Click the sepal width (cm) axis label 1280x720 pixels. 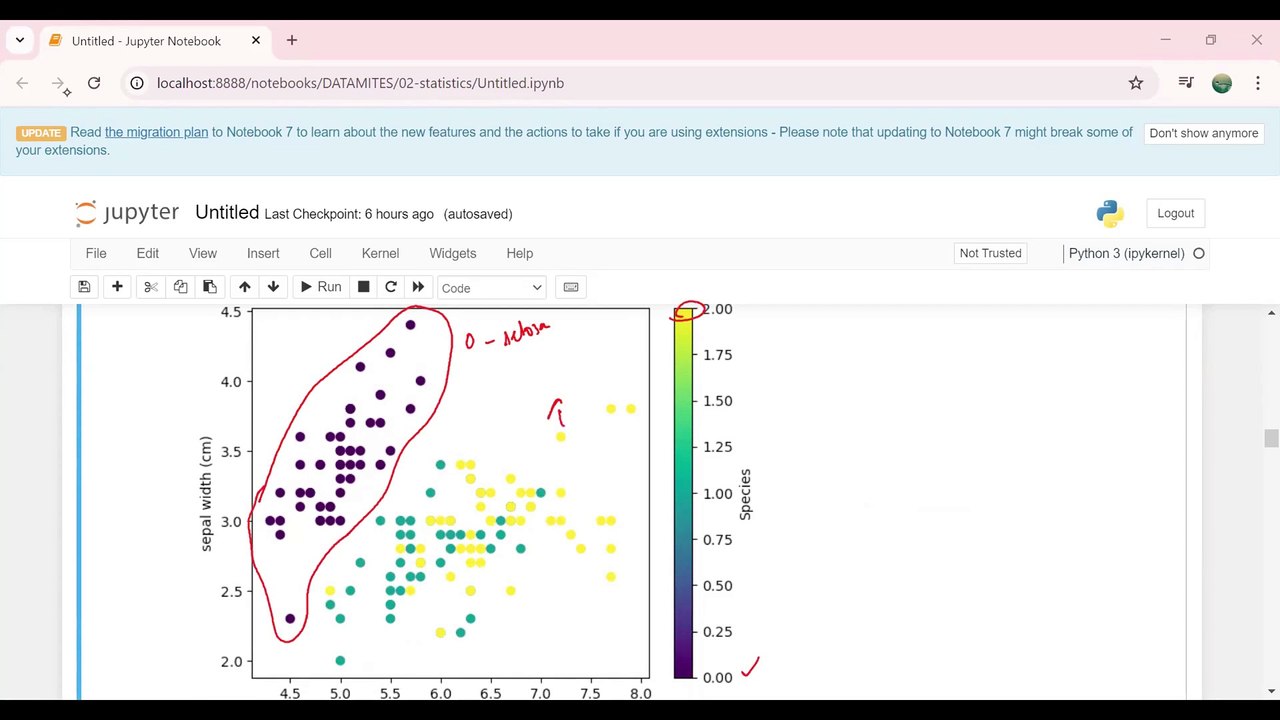point(206,493)
